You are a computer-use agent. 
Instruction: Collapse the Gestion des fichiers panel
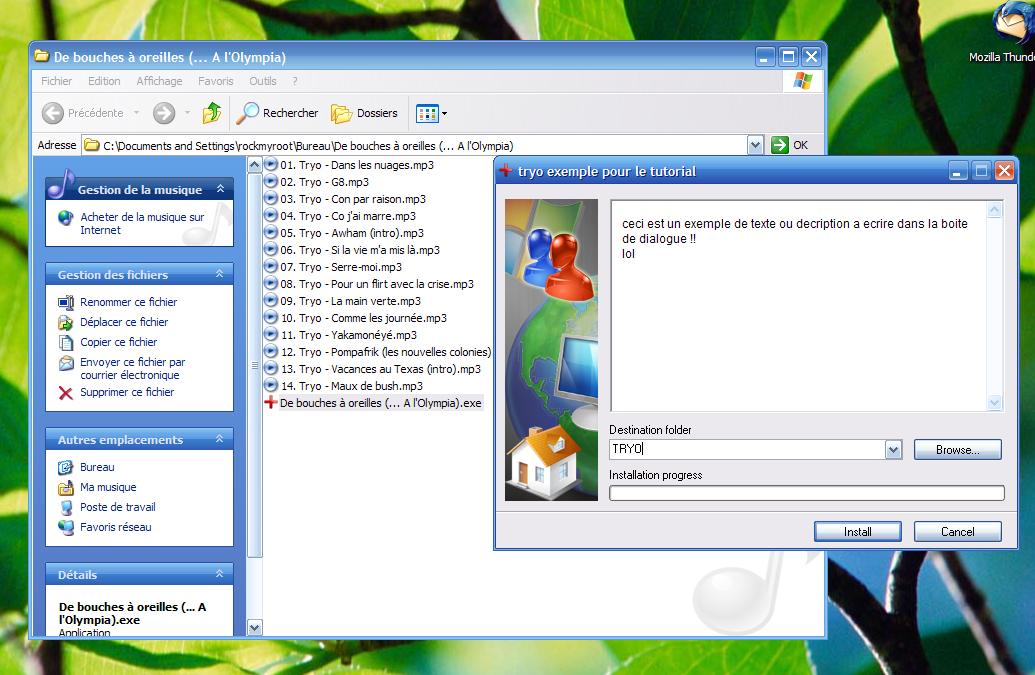pyautogui.click(x=219, y=274)
